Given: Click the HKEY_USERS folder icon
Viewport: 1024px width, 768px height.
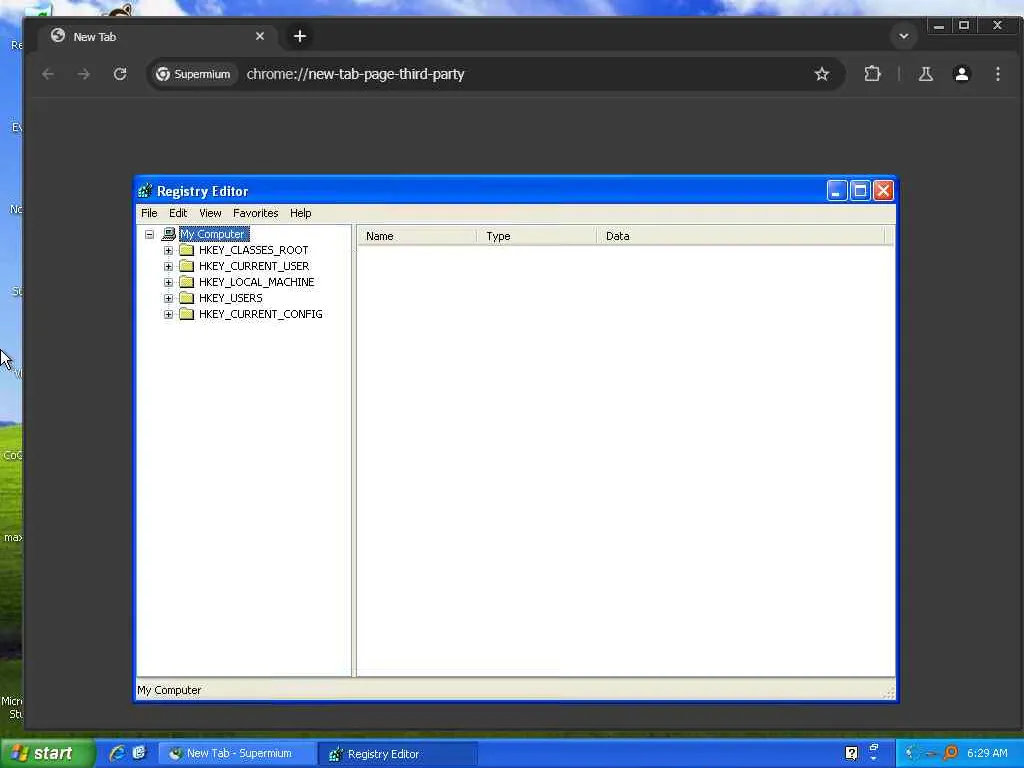Looking at the screenshot, I should 187,298.
